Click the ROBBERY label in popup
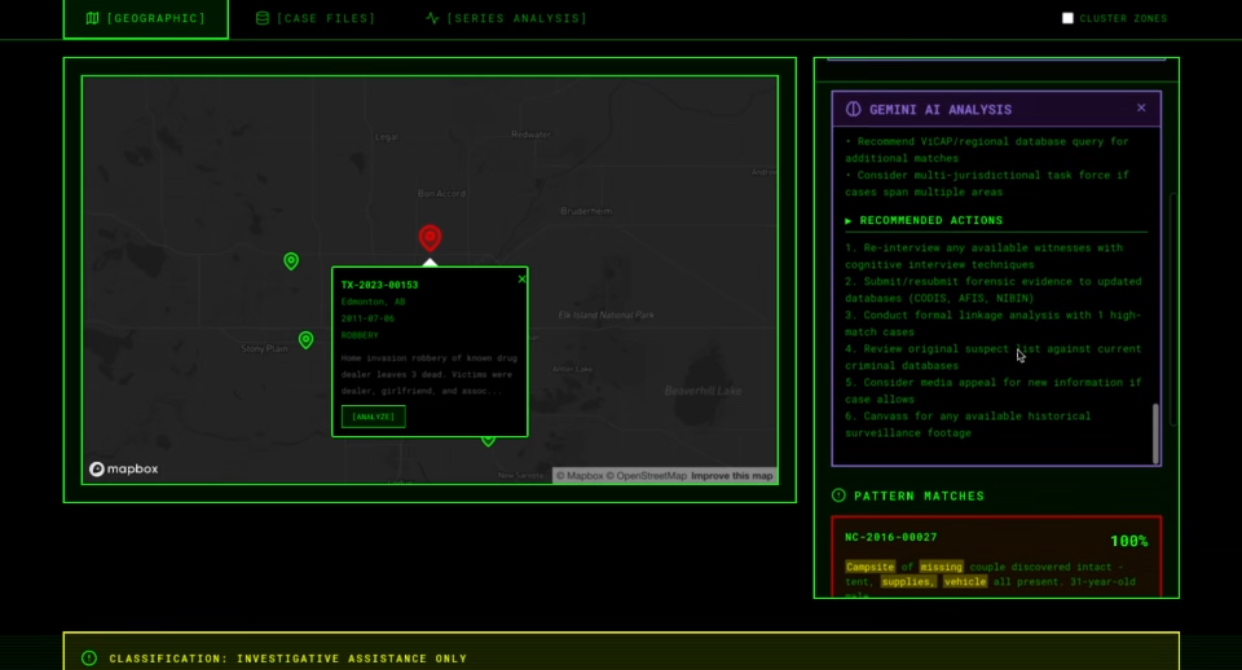Viewport: 1242px width, 670px height. (x=360, y=335)
